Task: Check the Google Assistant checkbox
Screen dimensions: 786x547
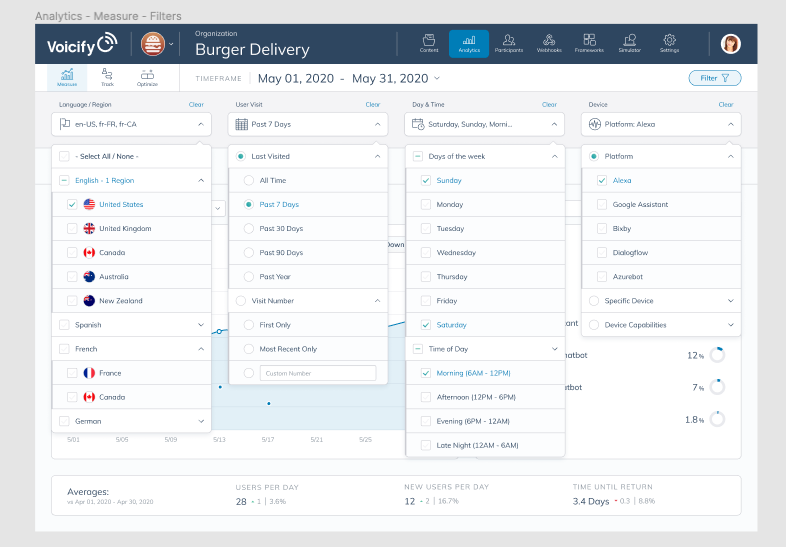Action: 602,204
